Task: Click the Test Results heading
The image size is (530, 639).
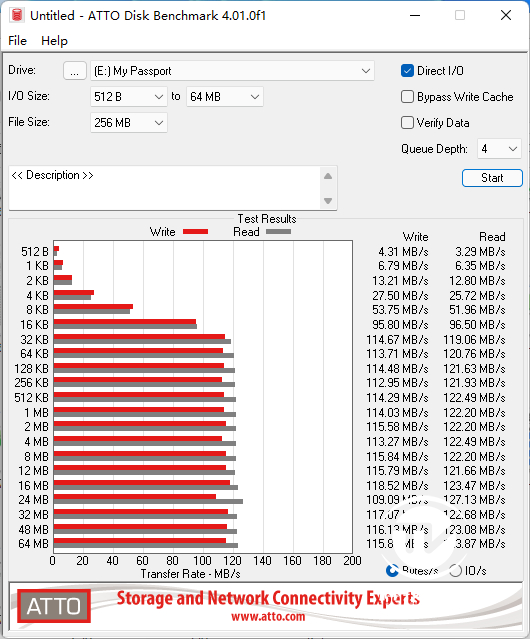Action: (x=267, y=219)
